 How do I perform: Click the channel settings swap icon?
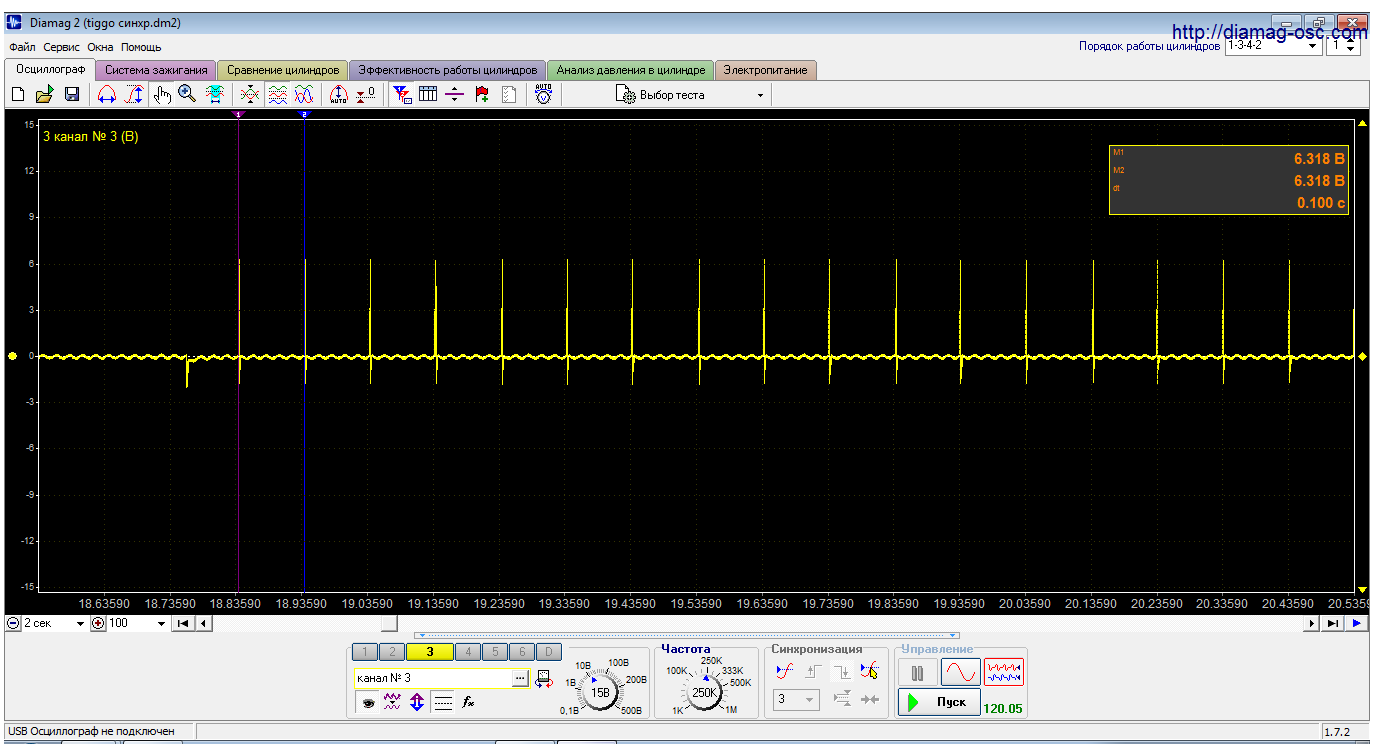click(x=544, y=679)
